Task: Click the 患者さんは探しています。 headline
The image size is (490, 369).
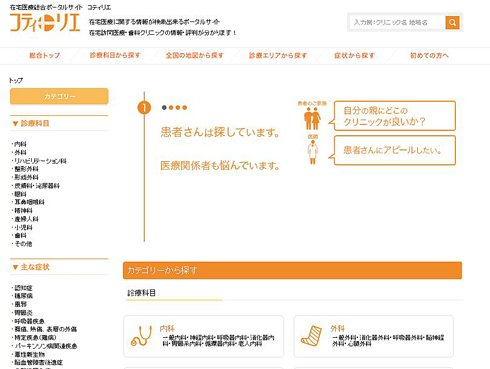Action: (220, 132)
